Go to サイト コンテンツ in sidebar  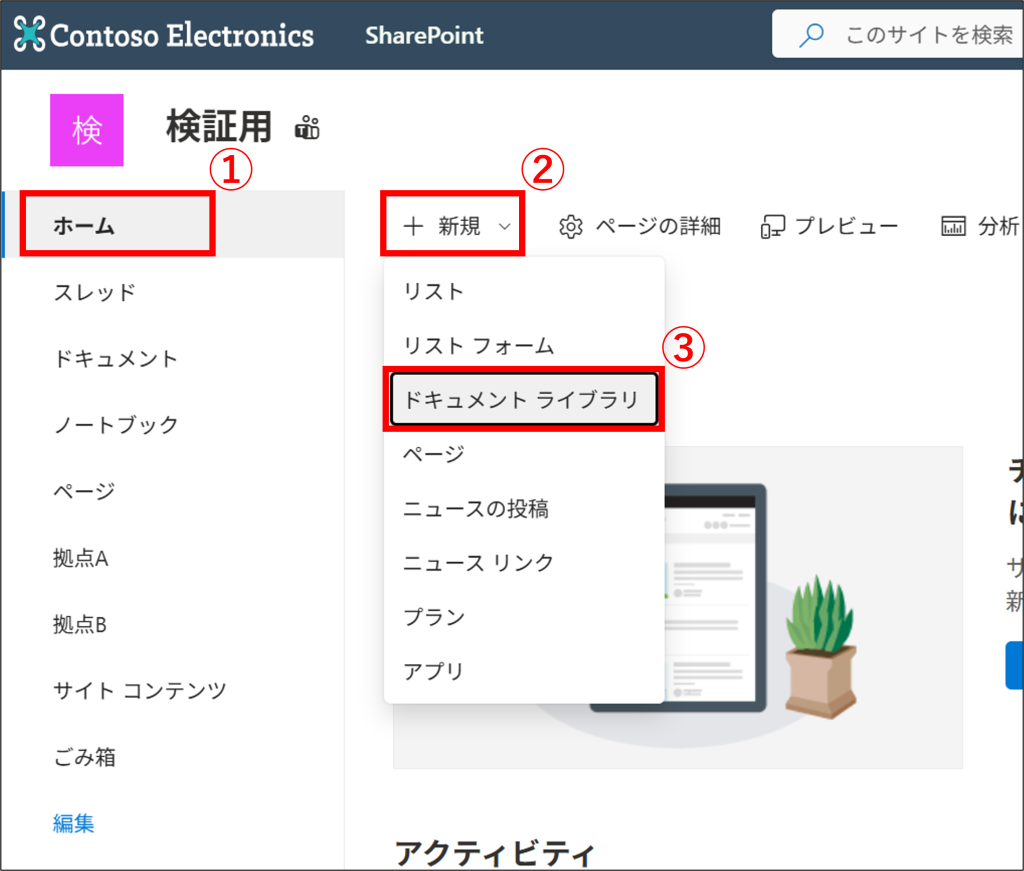(140, 690)
